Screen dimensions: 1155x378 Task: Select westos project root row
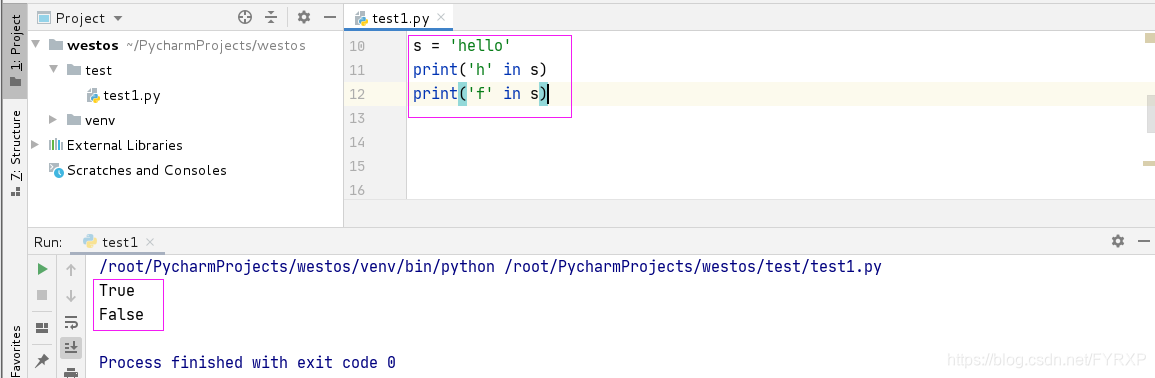pos(177,45)
